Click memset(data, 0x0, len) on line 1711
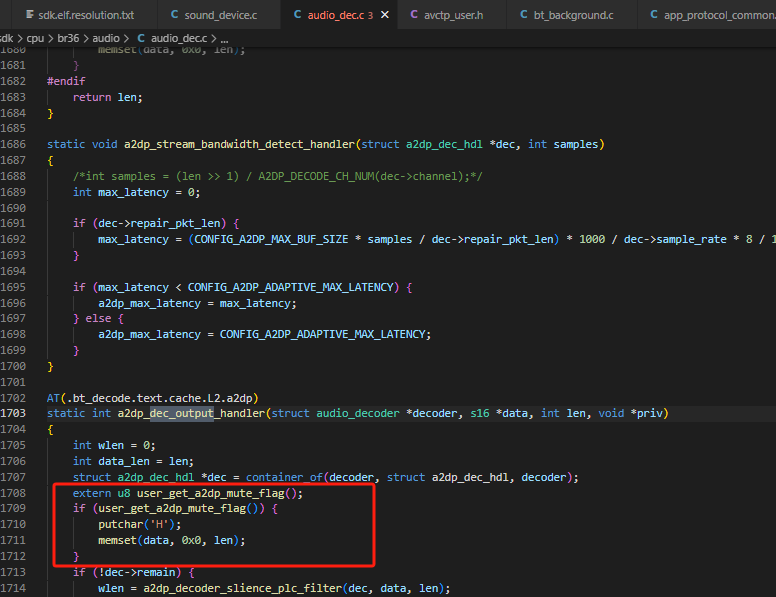Viewport: 776px width, 597px height. (172, 541)
